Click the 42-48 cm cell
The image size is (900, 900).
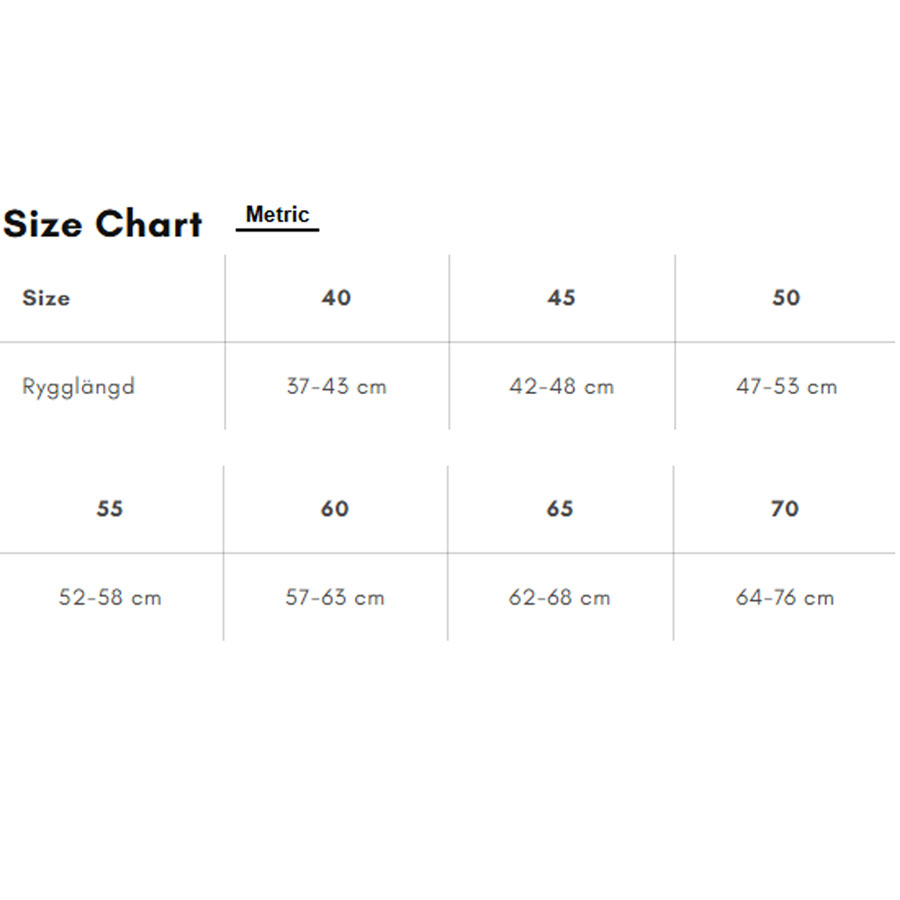pyautogui.click(x=562, y=386)
